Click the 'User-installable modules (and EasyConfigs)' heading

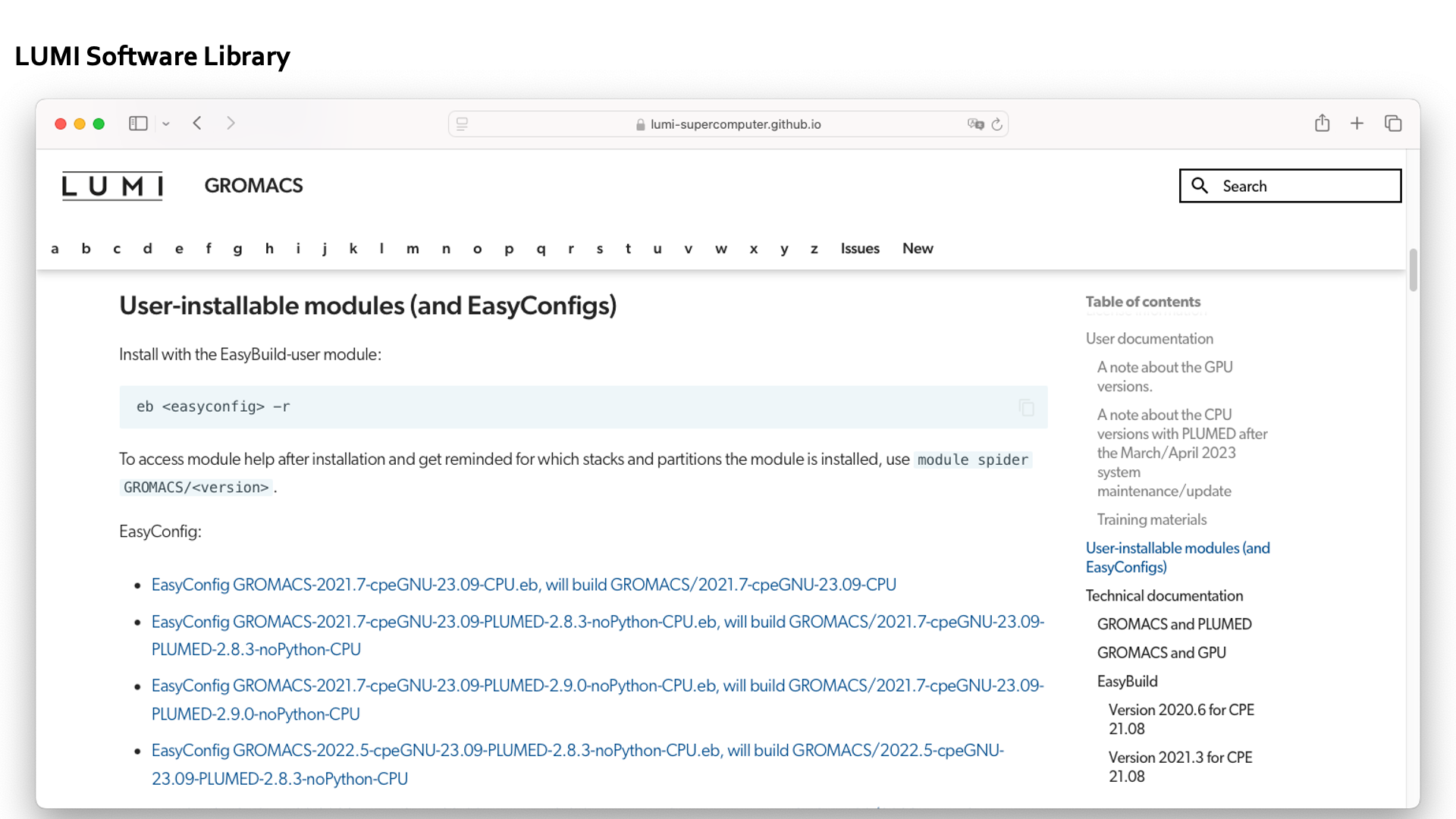368,306
